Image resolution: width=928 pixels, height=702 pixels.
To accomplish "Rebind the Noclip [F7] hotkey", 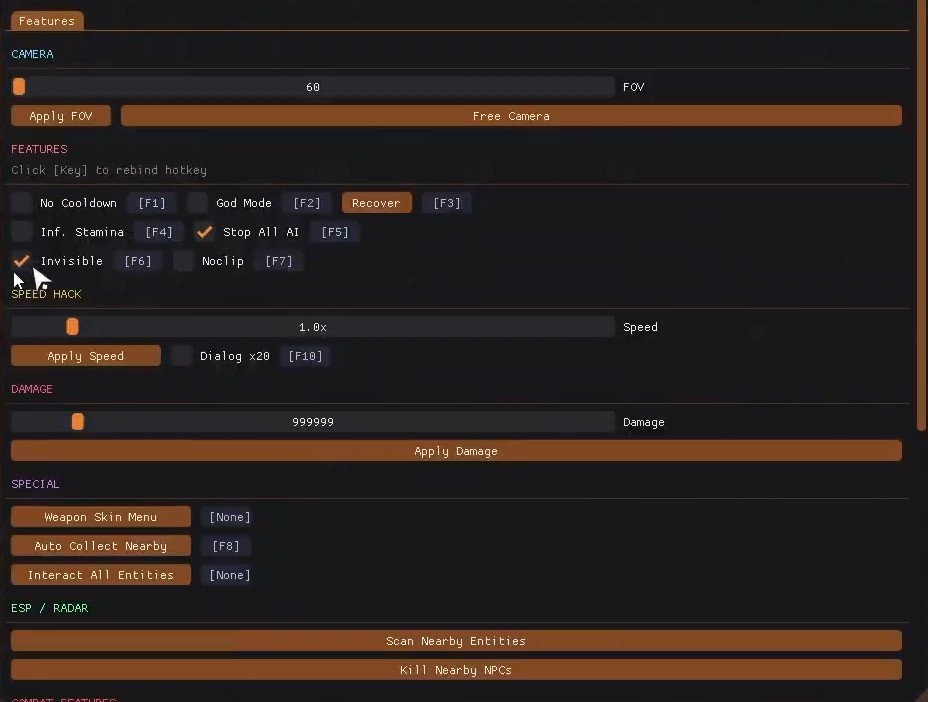I will [x=279, y=261].
